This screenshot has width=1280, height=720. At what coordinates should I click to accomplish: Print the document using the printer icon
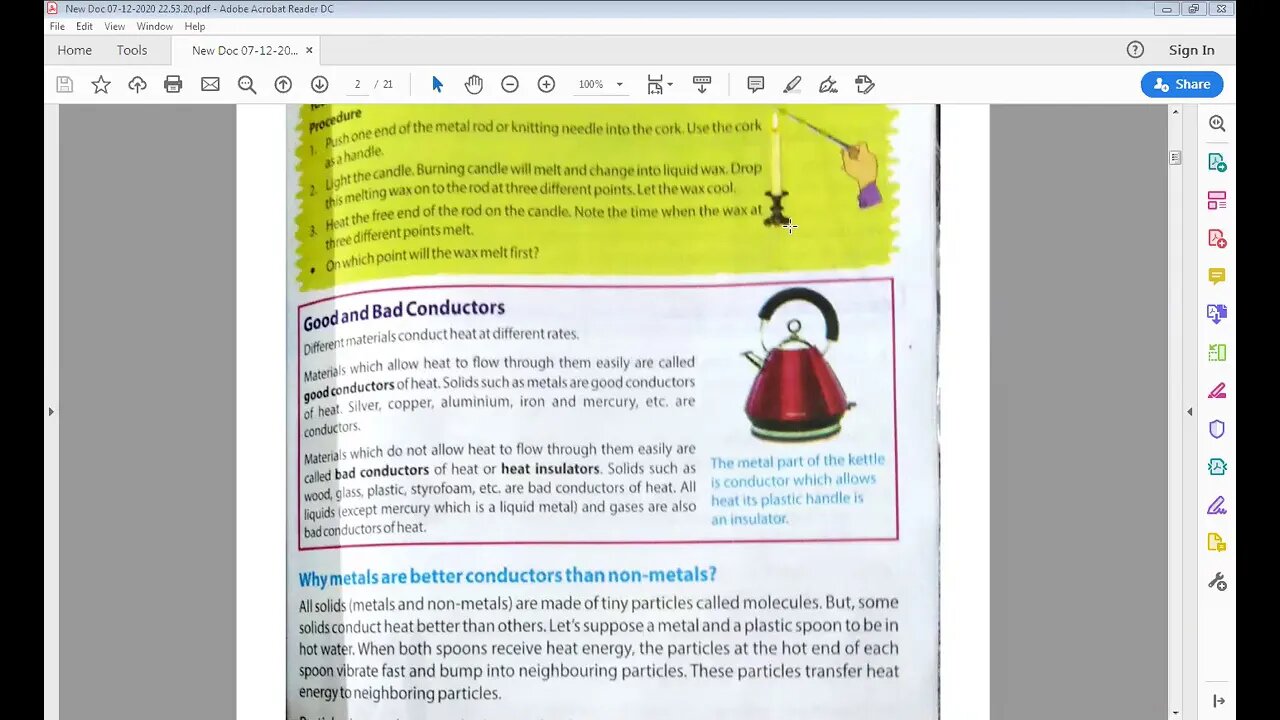[x=173, y=85]
